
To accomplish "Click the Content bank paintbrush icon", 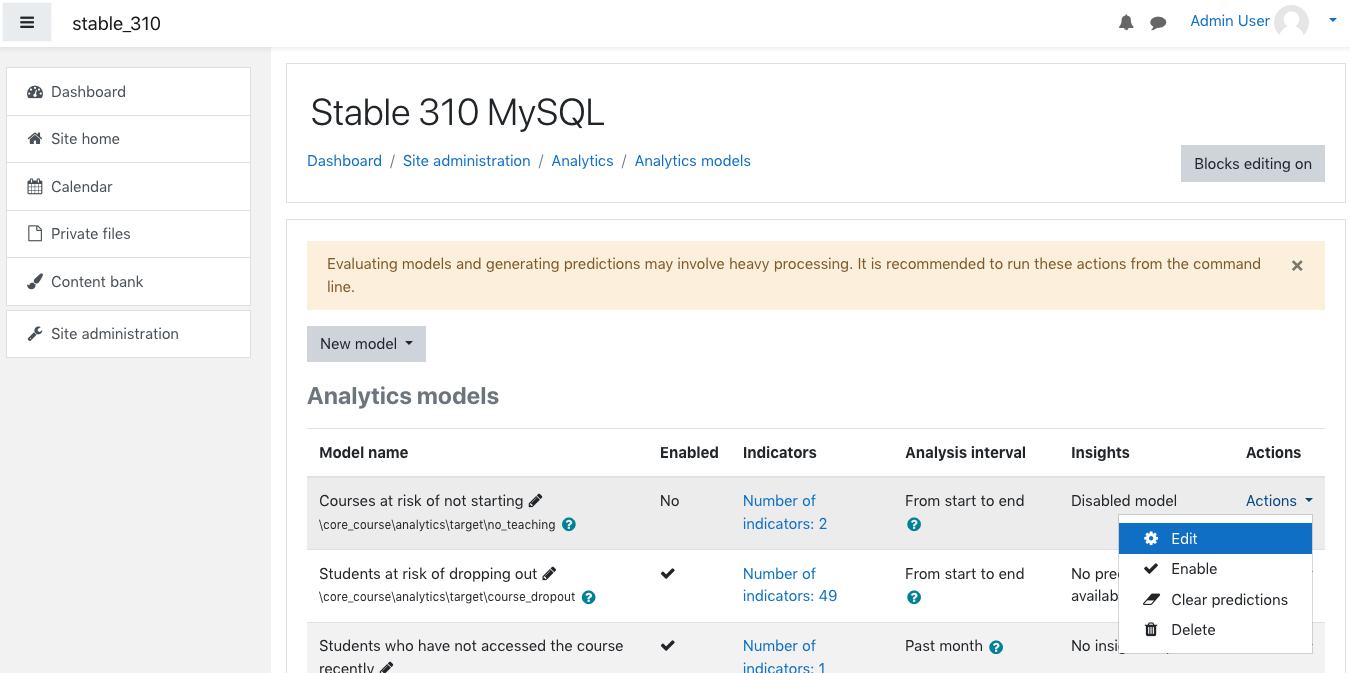I will pos(35,282).
